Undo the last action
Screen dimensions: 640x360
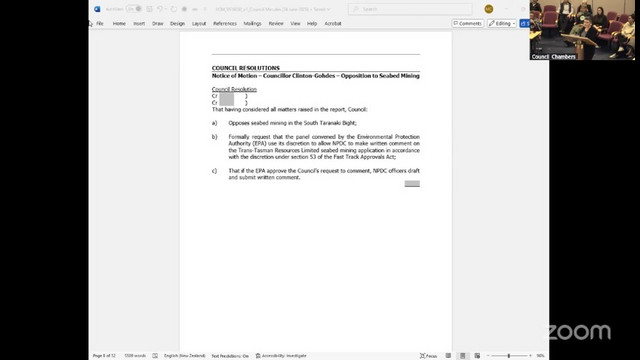pyautogui.click(x=160, y=9)
